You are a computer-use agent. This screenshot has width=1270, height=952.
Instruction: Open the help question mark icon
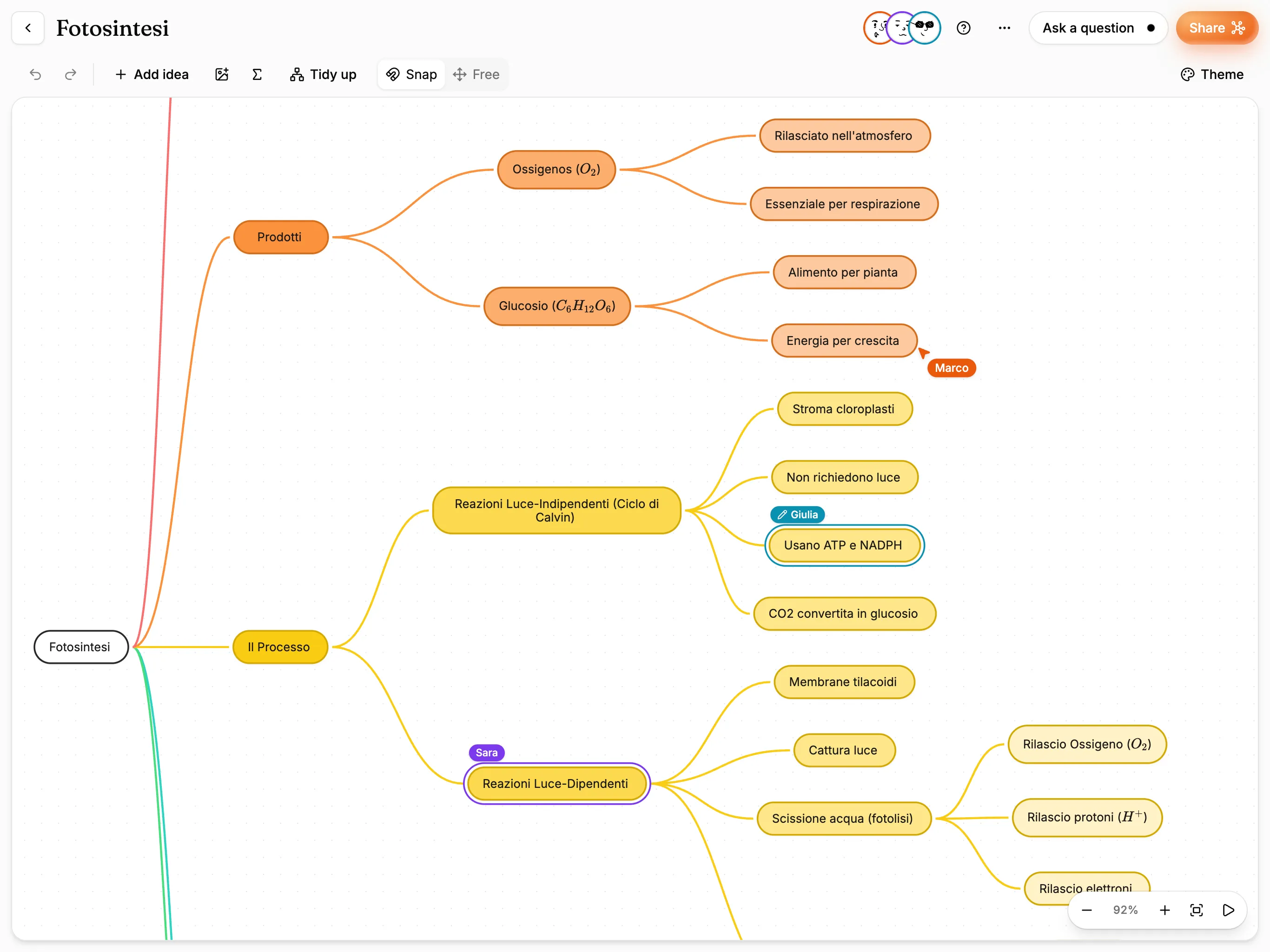point(963,27)
